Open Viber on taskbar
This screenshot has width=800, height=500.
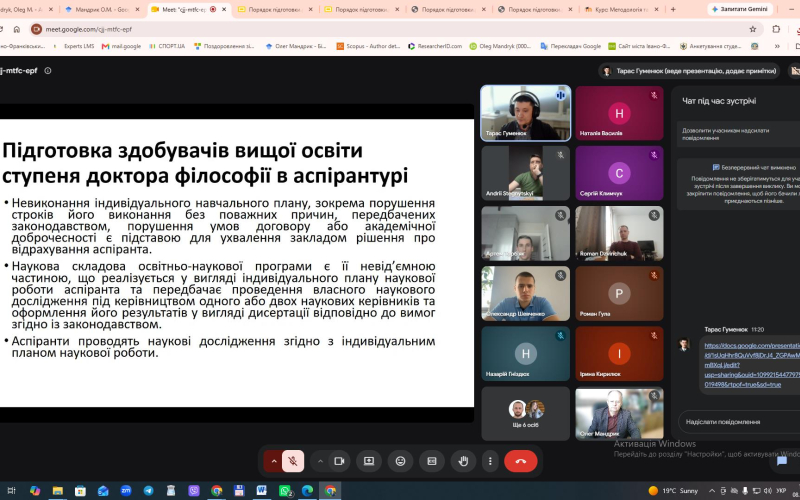click(194, 491)
